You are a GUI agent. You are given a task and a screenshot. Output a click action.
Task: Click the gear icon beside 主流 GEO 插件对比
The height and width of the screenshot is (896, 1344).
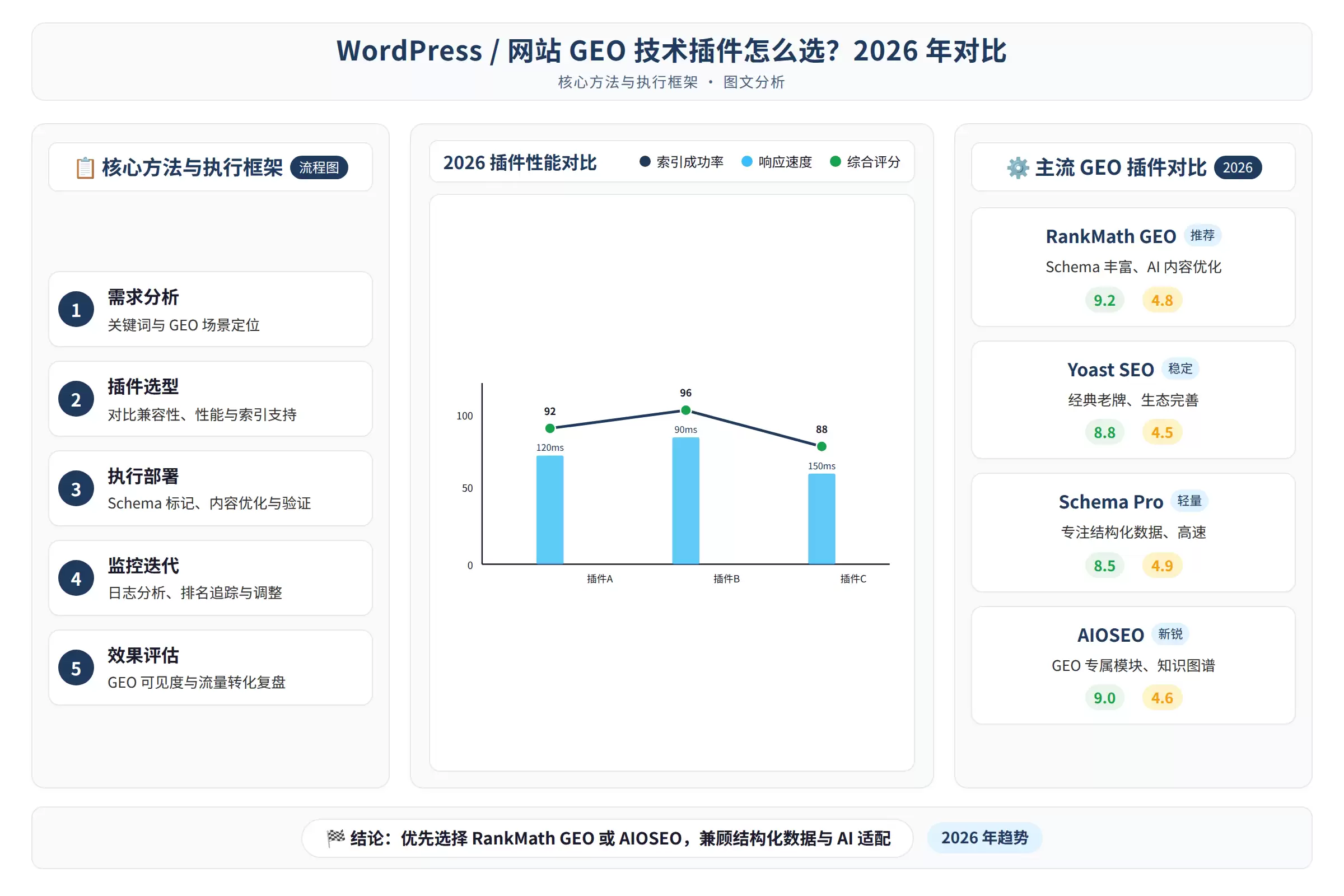tap(1018, 168)
